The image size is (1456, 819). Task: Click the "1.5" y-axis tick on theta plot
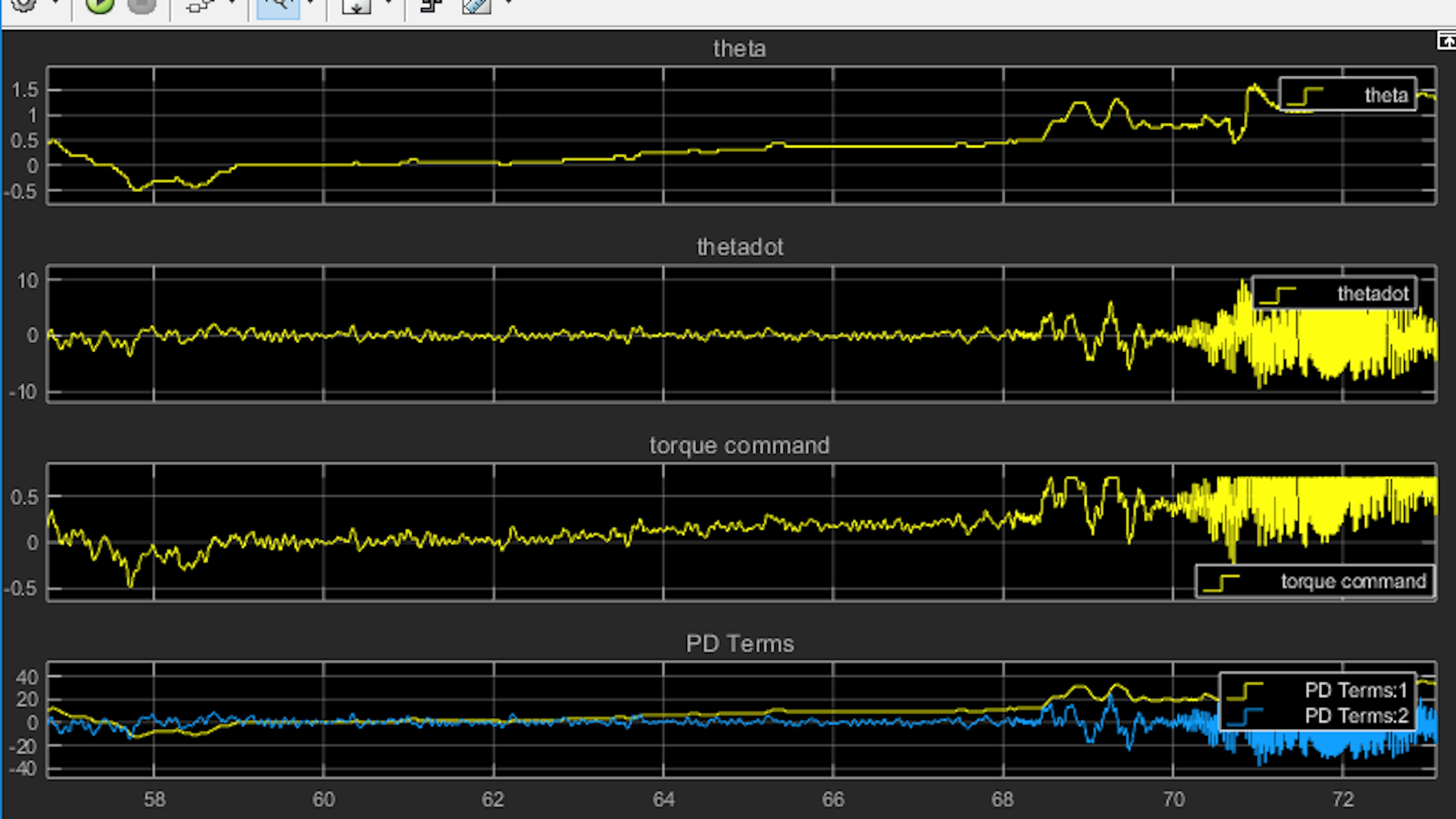pos(25,90)
